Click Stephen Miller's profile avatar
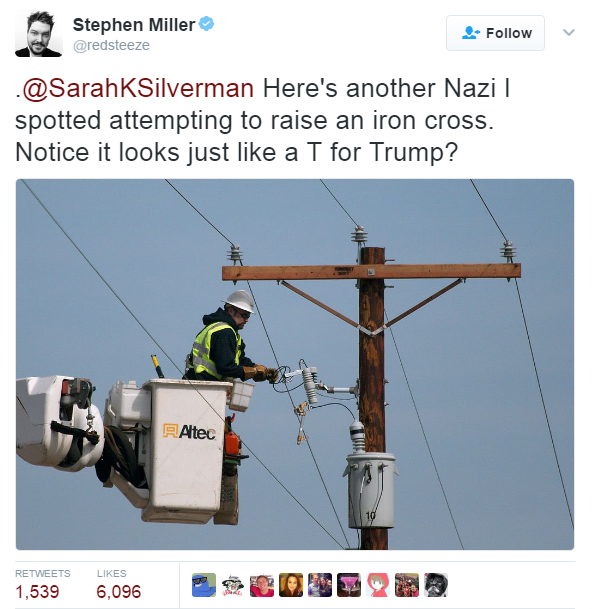 pos(38,33)
